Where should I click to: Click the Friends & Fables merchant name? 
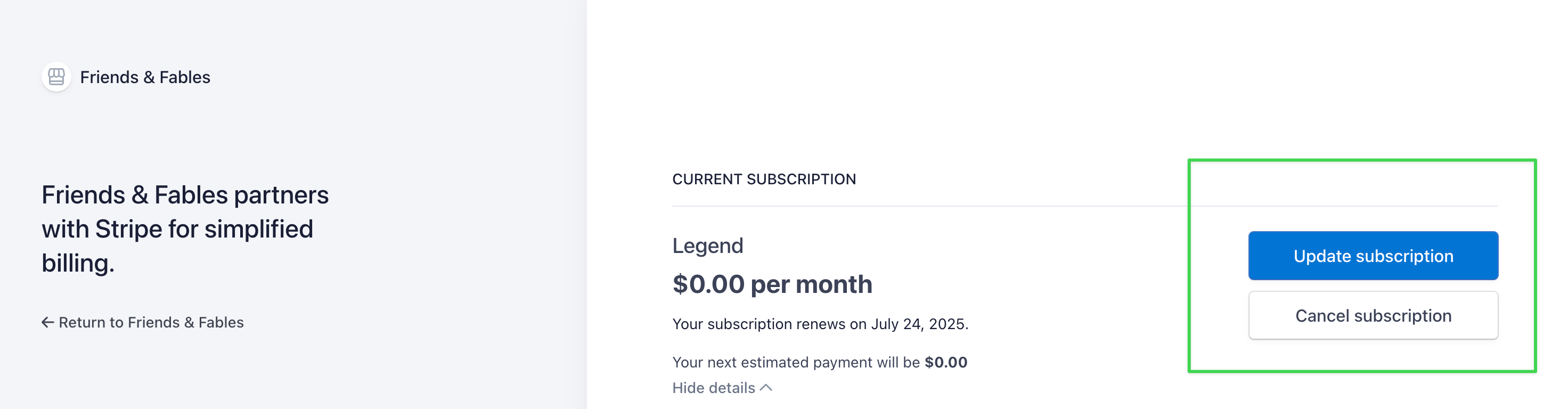[x=145, y=77]
